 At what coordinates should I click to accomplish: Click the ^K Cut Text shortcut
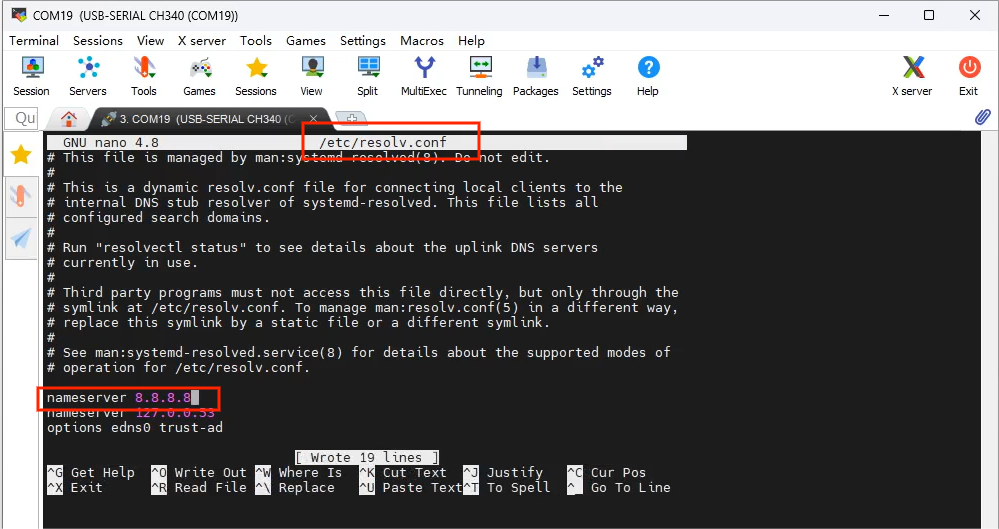tap(403, 473)
